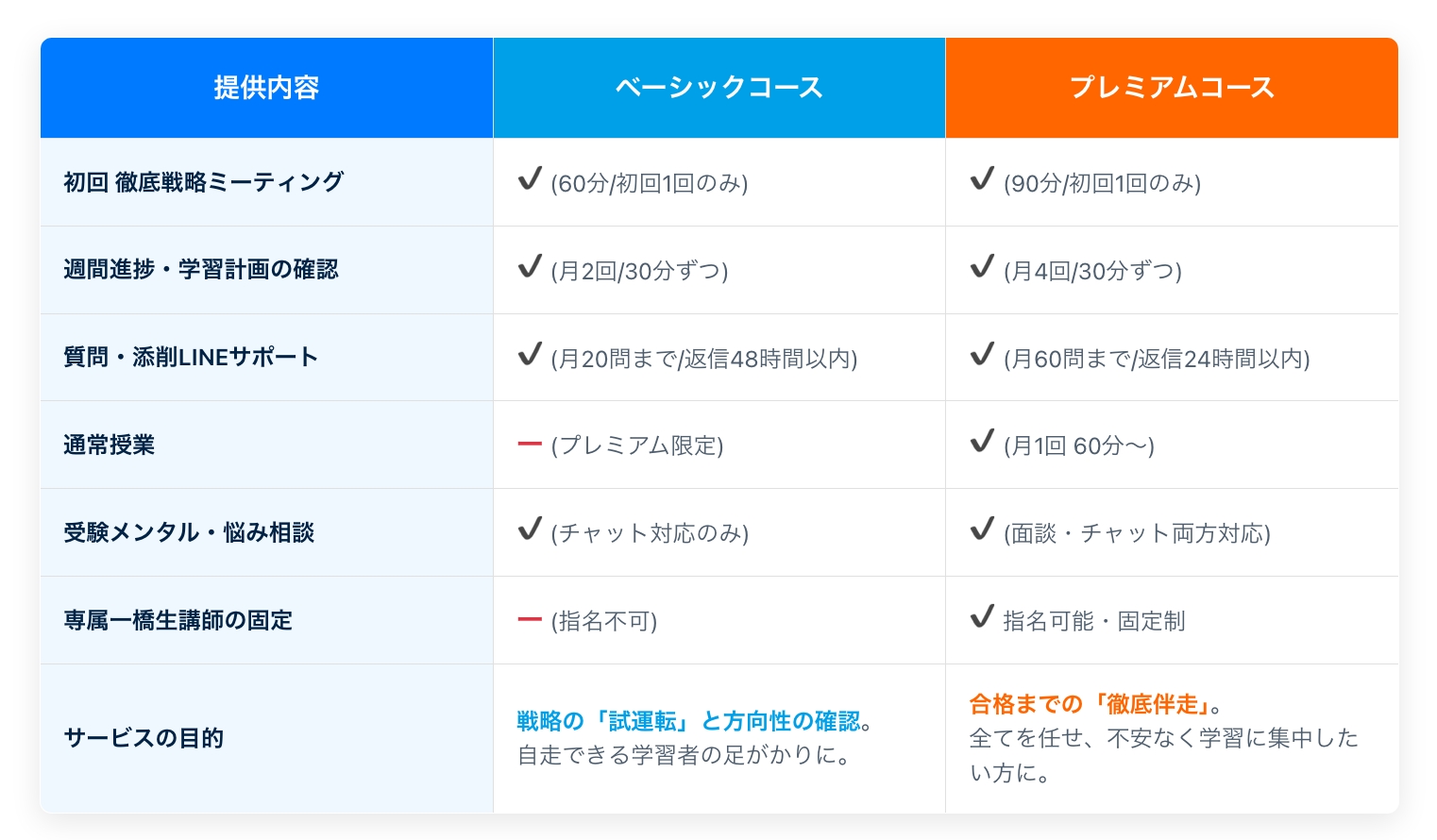
Task: Click the checkmark beside (月60問まで/返信24時間以内)
Action: coord(982,355)
